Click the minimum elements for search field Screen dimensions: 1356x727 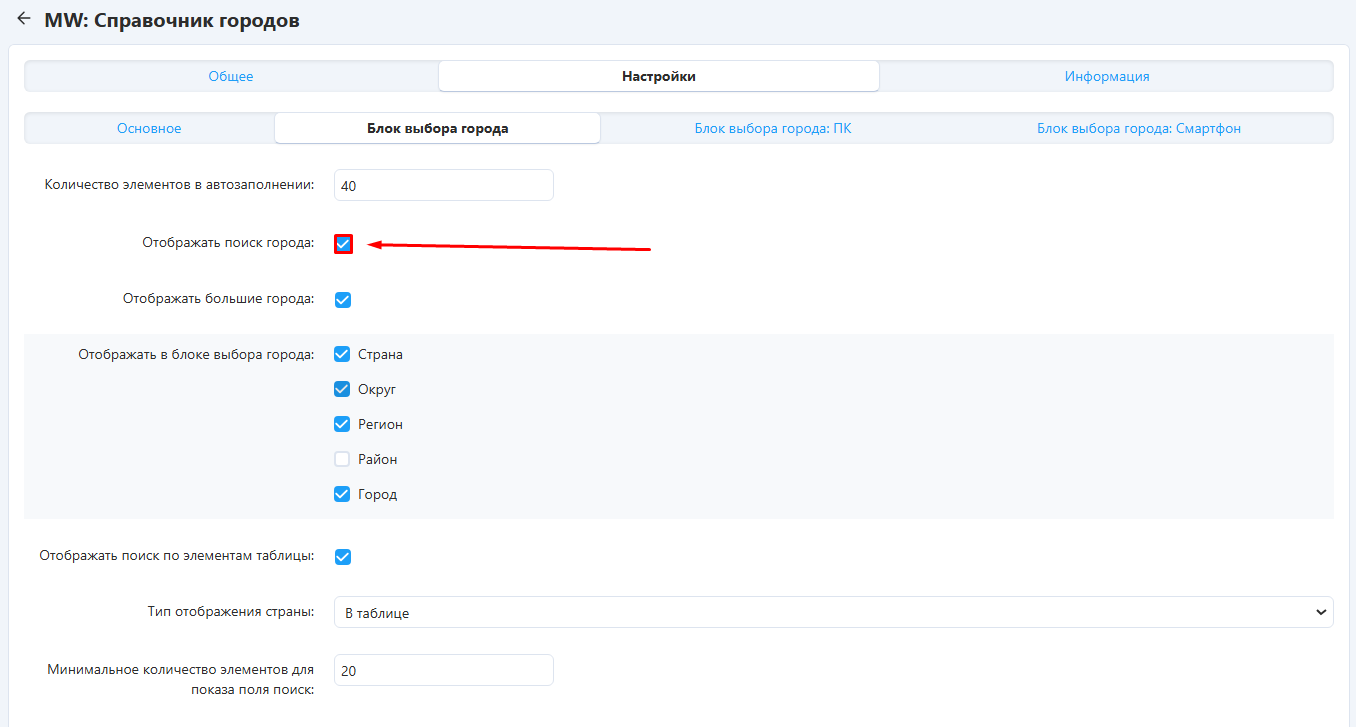(x=443, y=671)
